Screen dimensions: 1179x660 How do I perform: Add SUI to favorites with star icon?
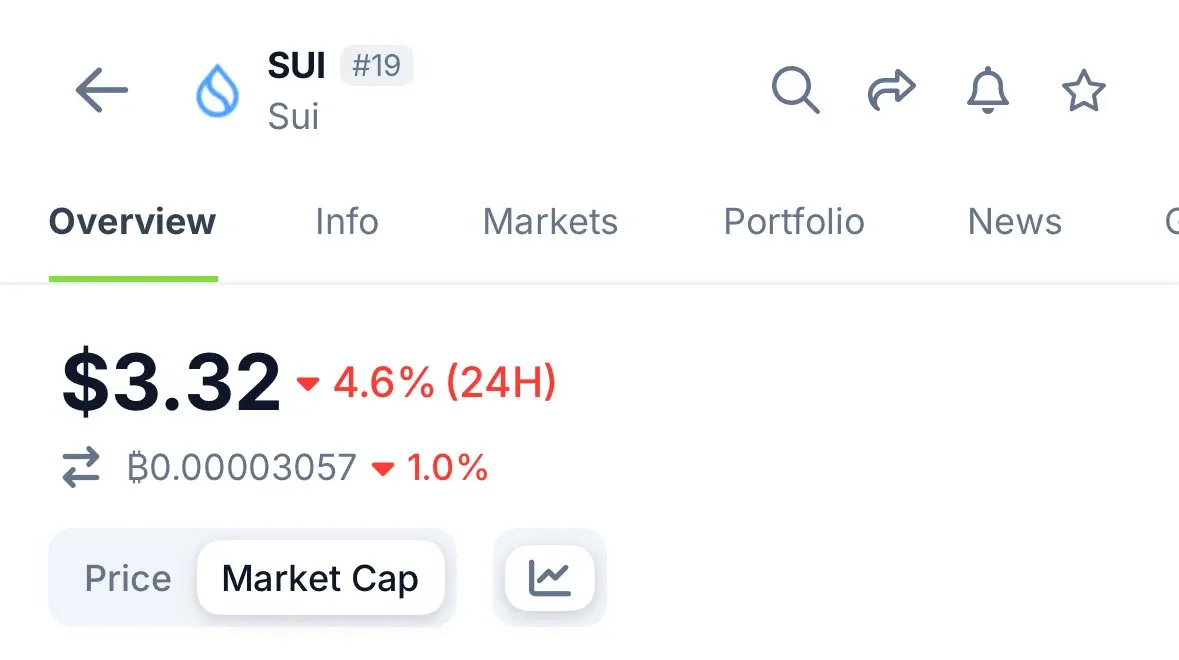point(1084,90)
